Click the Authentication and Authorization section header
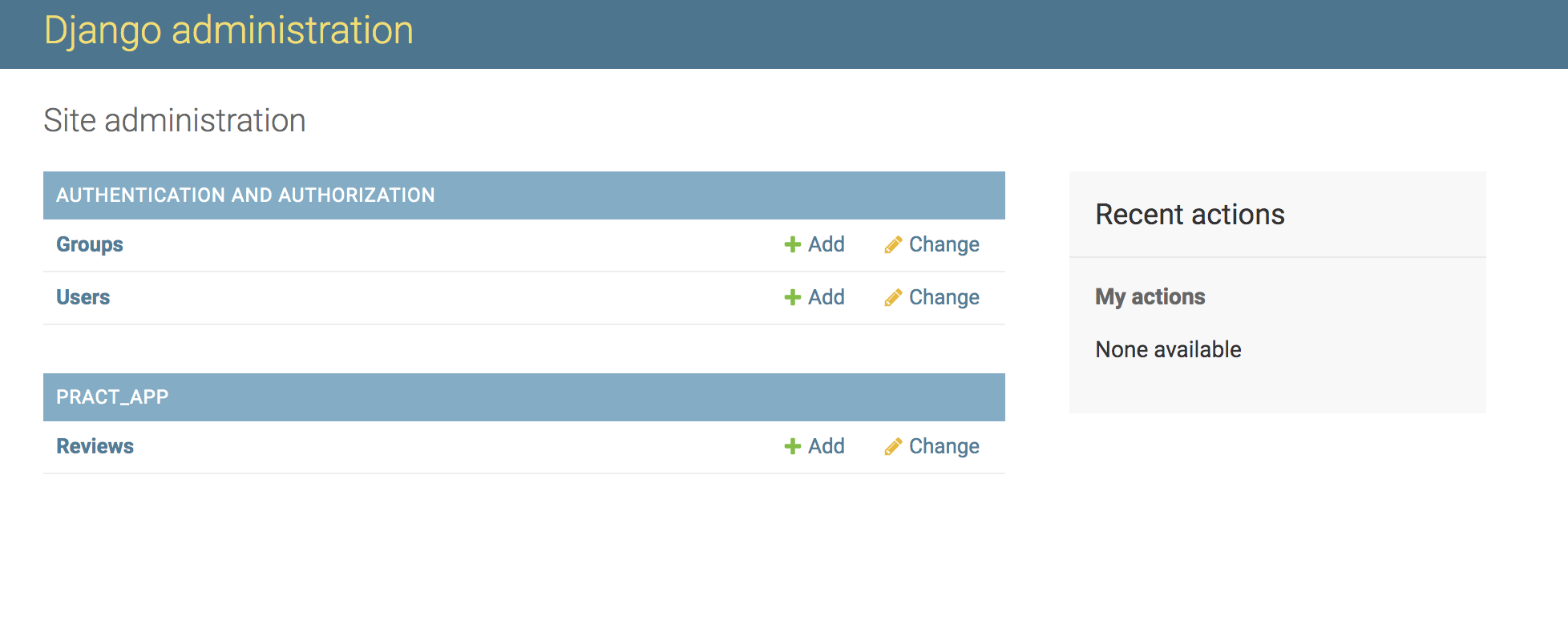Image resolution: width=1568 pixels, height=636 pixels. coord(245,195)
